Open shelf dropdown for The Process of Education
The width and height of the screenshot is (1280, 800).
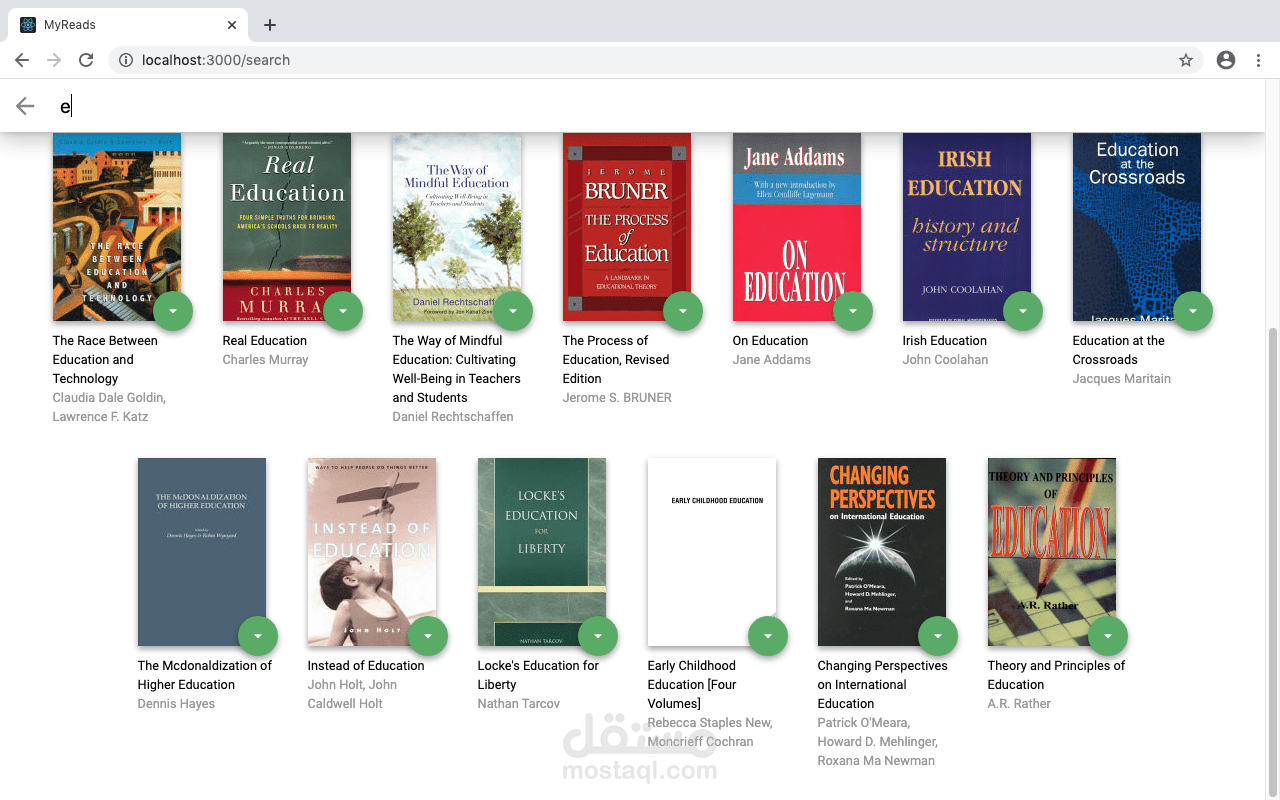683,311
